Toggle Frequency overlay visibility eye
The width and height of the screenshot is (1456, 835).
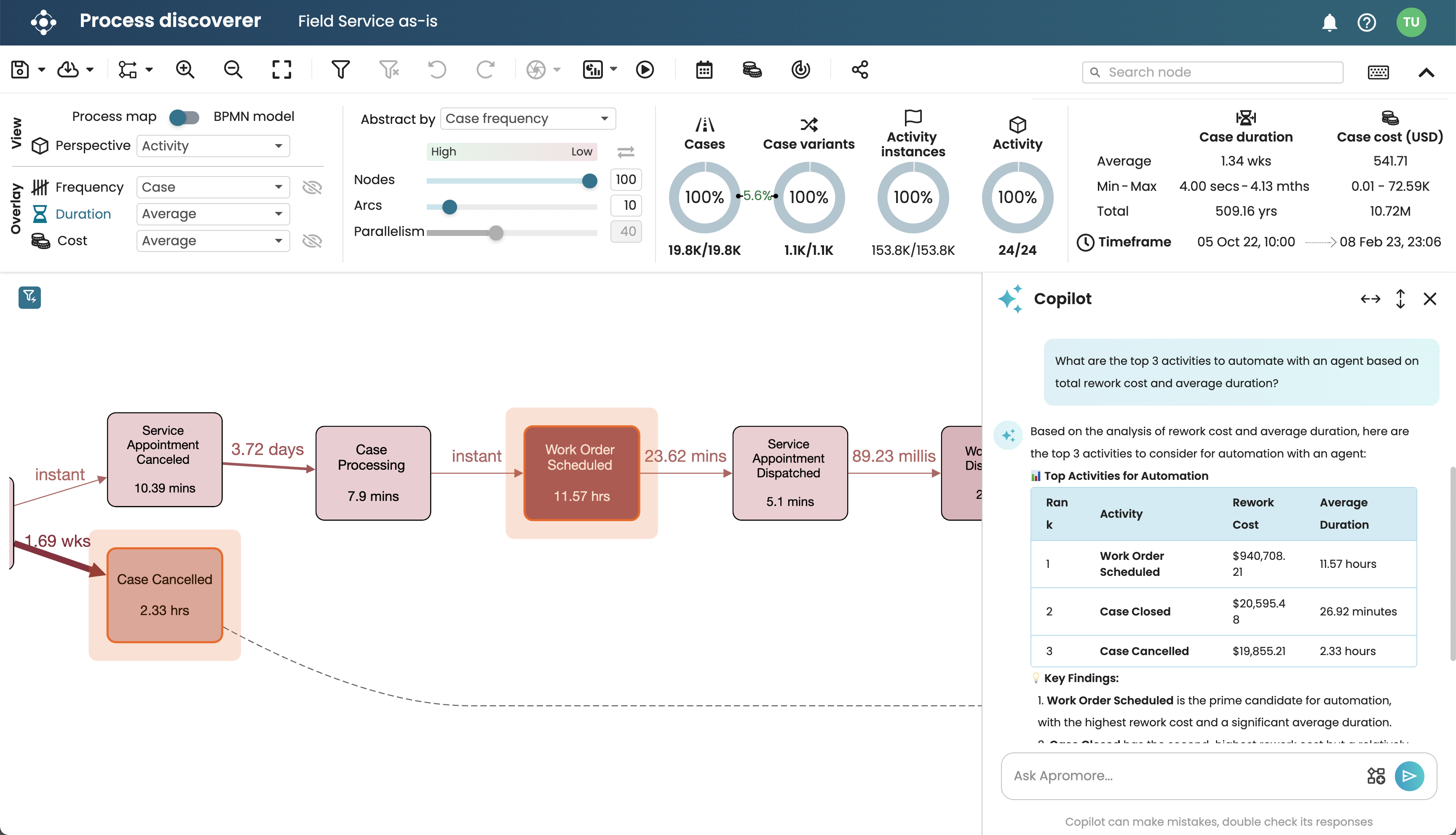pos(312,187)
